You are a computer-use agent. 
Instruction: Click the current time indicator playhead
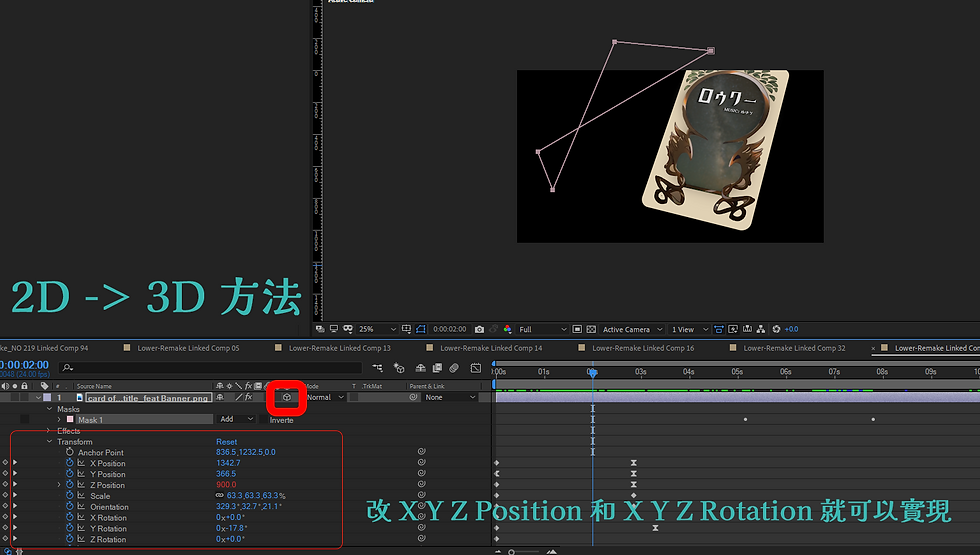(592, 372)
